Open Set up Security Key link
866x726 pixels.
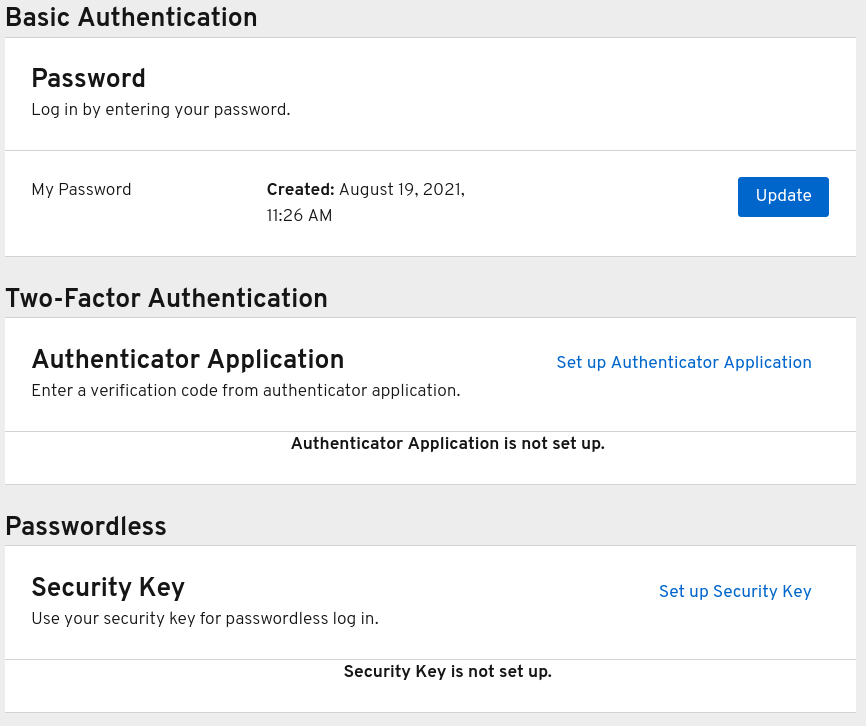735,592
